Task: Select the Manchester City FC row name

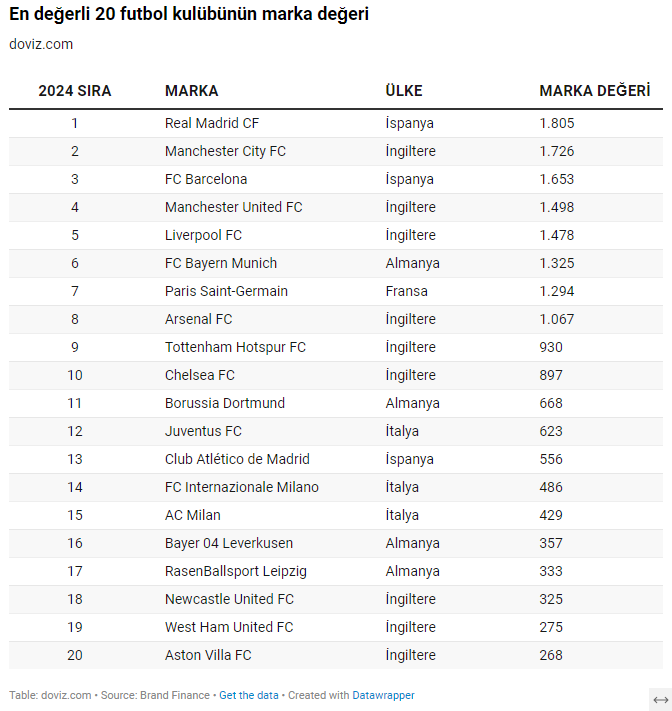Action: (x=225, y=151)
